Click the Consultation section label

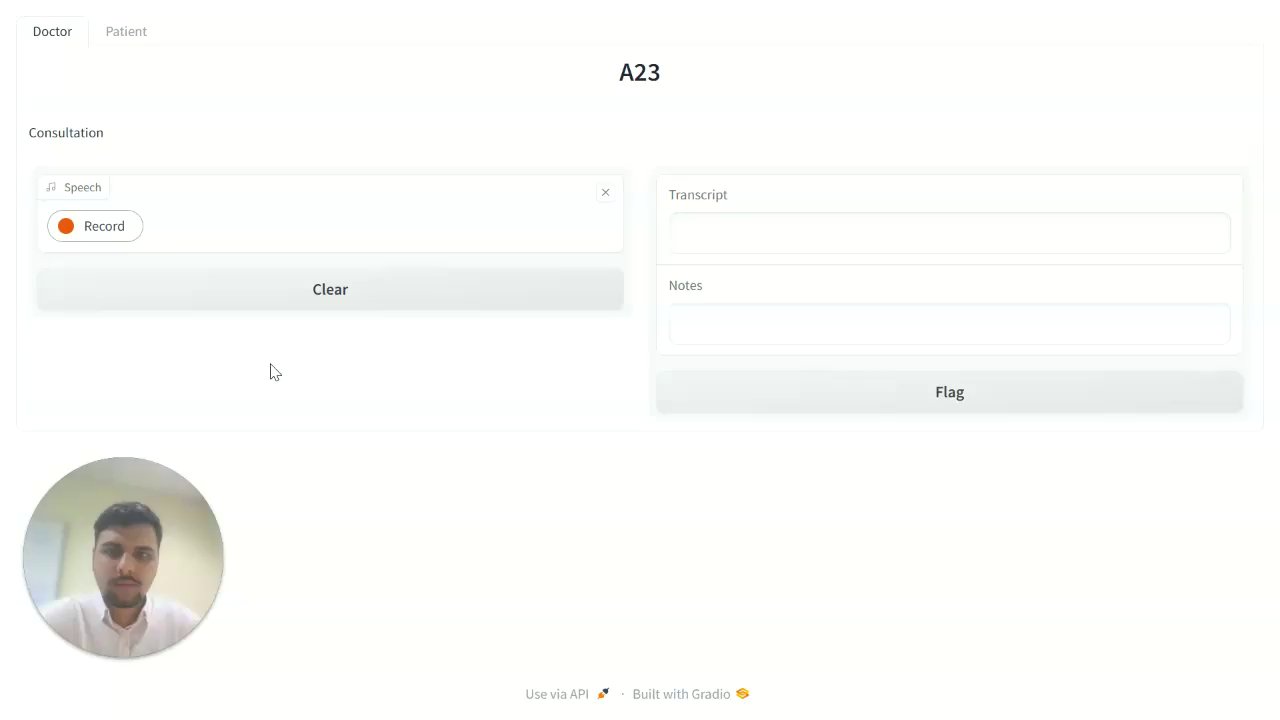click(66, 133)
